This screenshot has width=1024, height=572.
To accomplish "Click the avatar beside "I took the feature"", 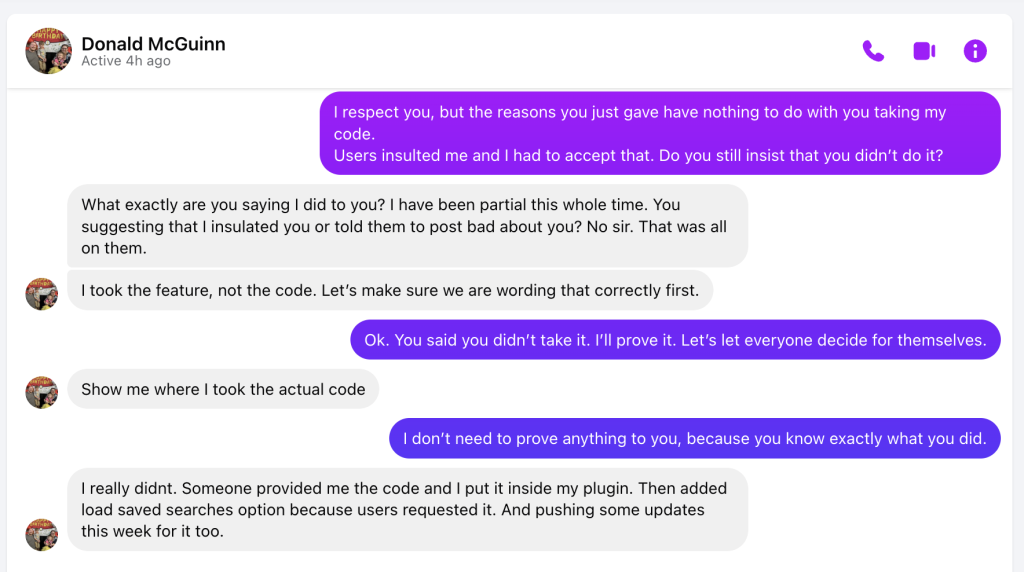I will pyautogui.click(x=41, y=294).
